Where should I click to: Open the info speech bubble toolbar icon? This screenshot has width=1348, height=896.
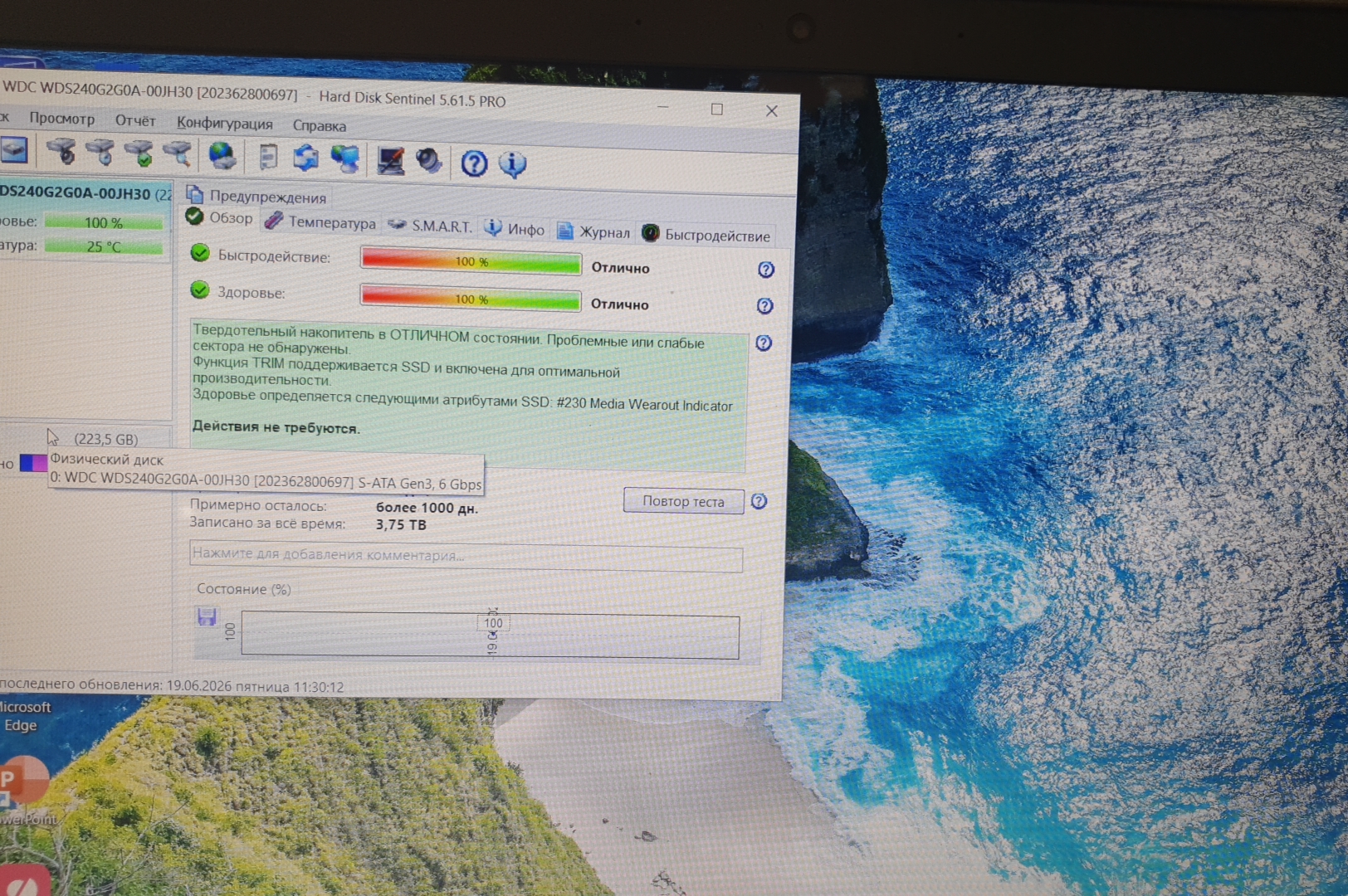pos(513,163)
